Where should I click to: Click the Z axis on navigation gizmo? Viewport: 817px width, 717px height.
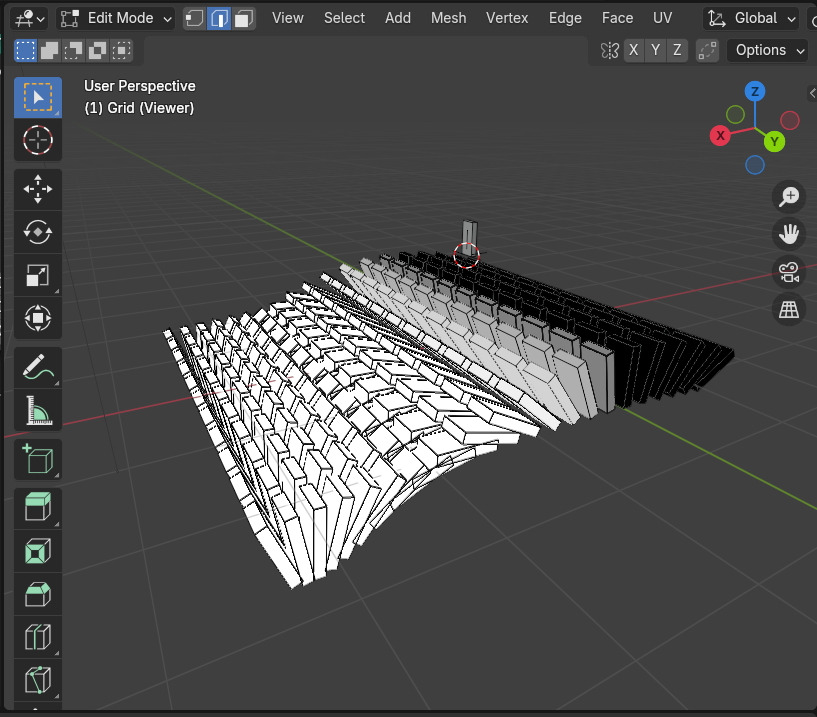pos(754,92)
